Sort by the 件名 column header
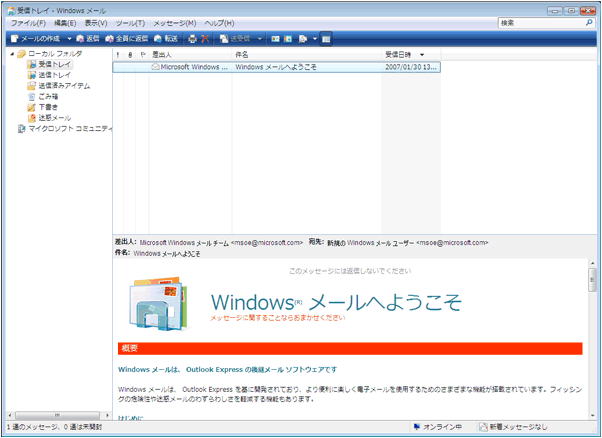The height and width of the screenshot is (438, 602). click(307, 55)
